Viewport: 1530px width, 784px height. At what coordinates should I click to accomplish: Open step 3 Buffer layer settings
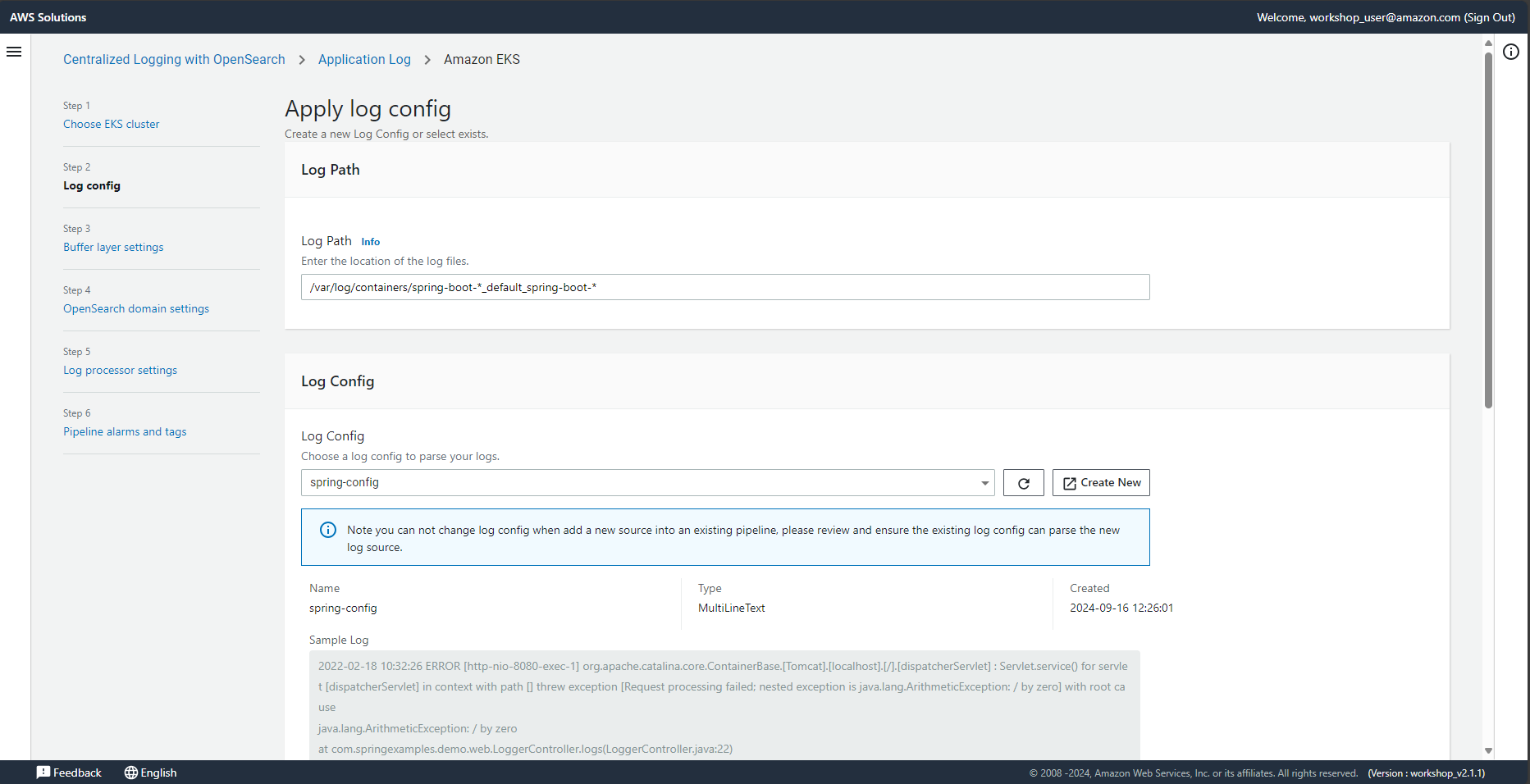click(x=113, y=247)
